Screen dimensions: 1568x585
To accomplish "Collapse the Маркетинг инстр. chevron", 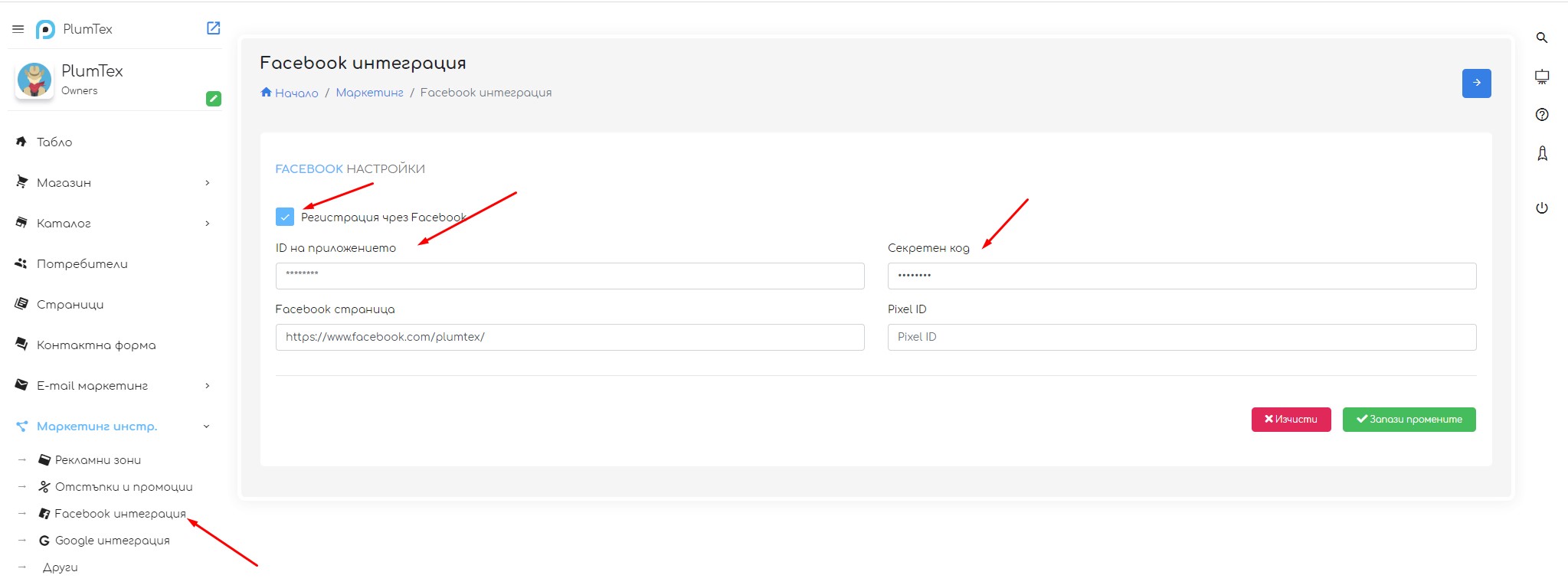I will [206, 426].
